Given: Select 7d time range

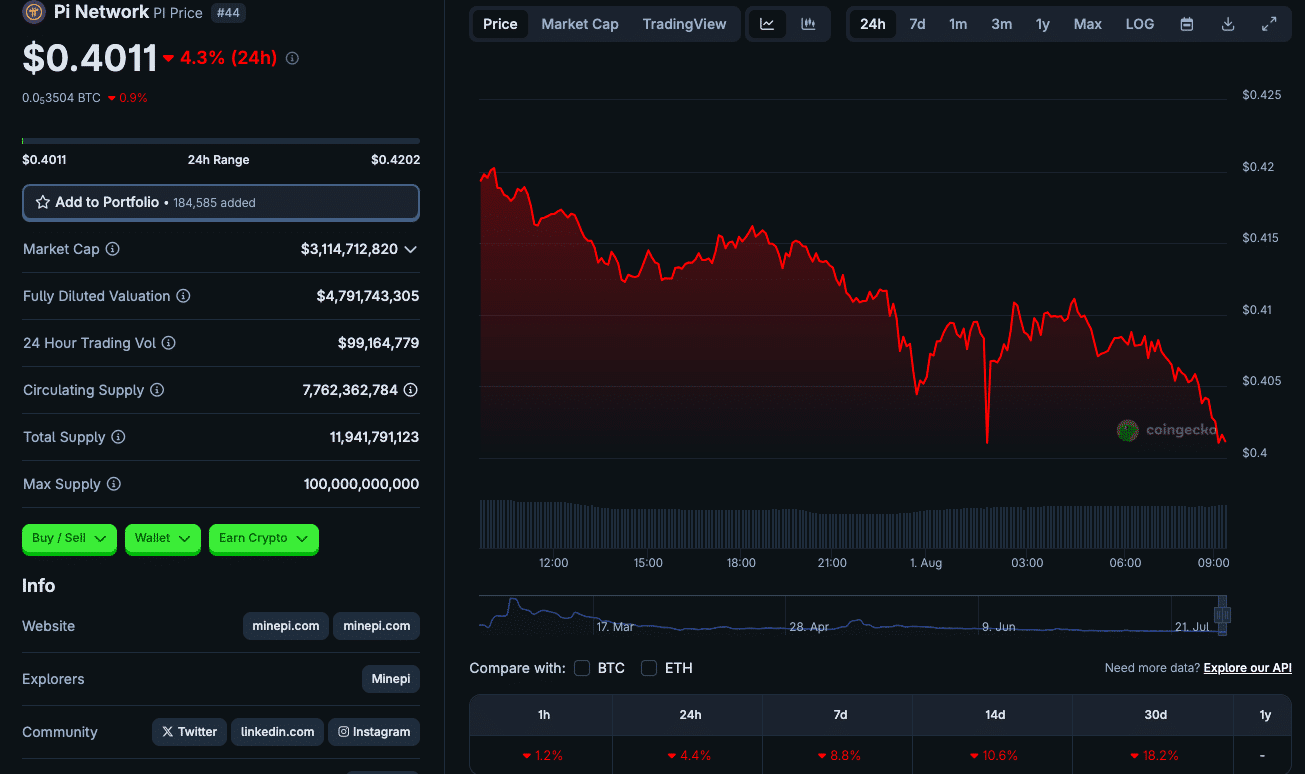Looking at the screenshot, I should [917, 24].
